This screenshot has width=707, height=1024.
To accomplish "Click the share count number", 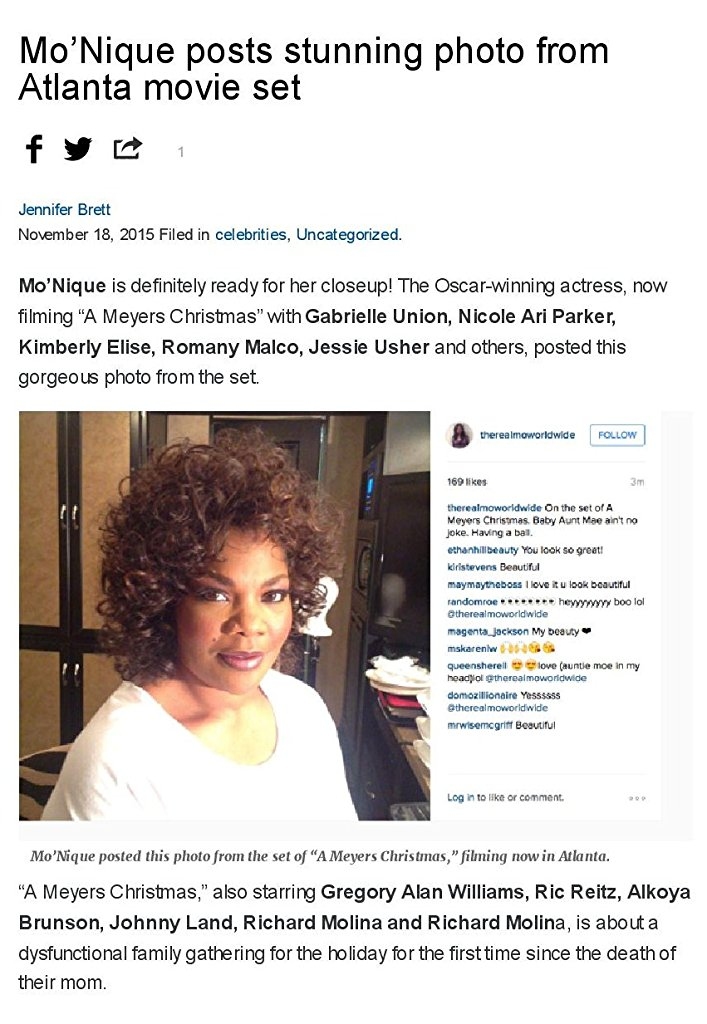I will pos(181,152).
